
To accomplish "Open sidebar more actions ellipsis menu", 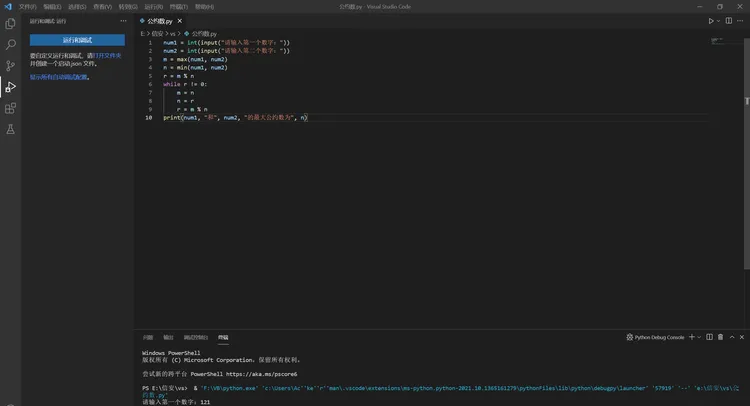I will click(123, 21).
